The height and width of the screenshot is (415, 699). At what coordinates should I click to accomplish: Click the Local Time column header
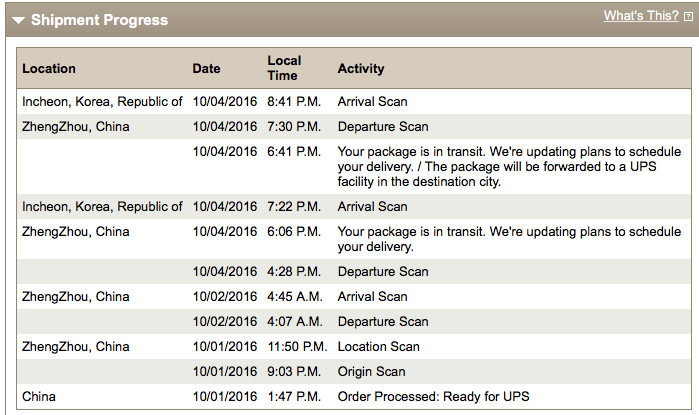point(284,68)
